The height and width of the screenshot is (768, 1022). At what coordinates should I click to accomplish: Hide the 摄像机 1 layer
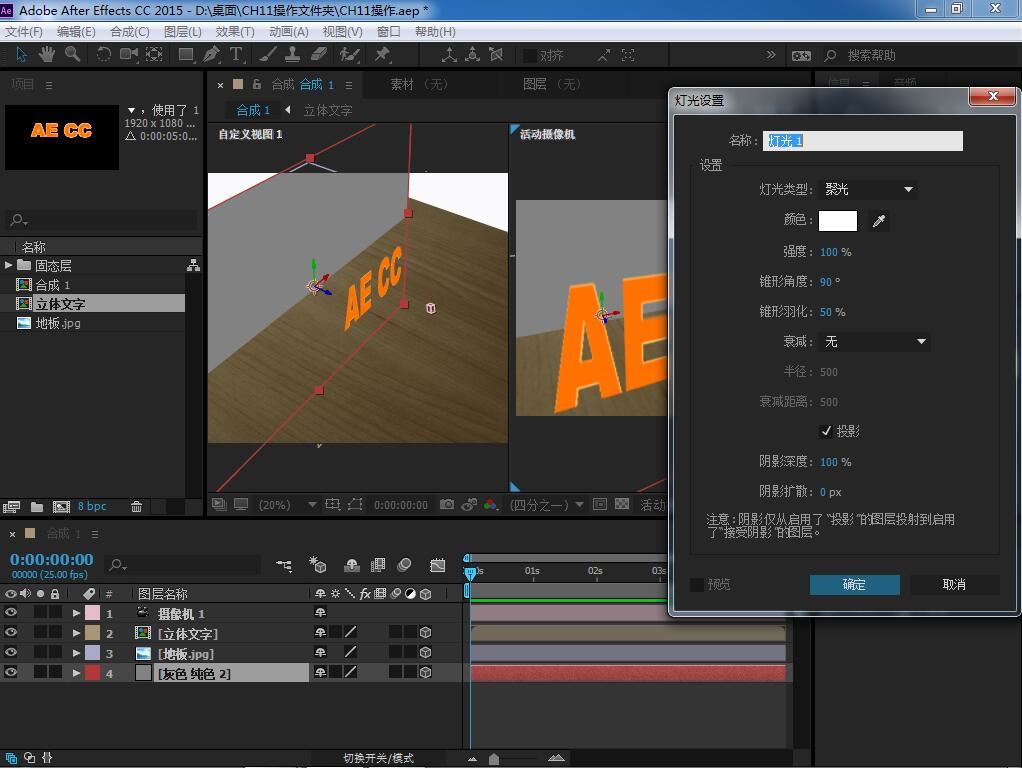[11, 613]
